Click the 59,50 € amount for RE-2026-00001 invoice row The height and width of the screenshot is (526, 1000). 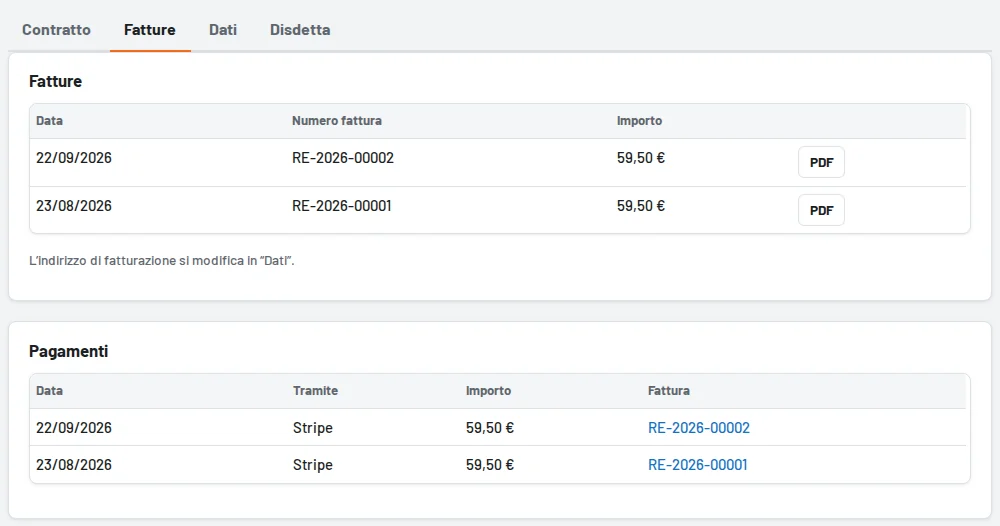(641, 206)
